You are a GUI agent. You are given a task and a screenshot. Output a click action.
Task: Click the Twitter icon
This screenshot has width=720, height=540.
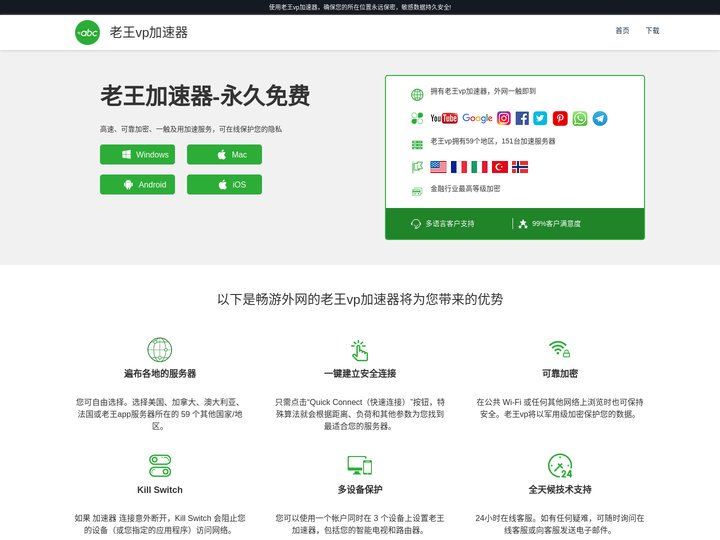click(x=540, y=118)
